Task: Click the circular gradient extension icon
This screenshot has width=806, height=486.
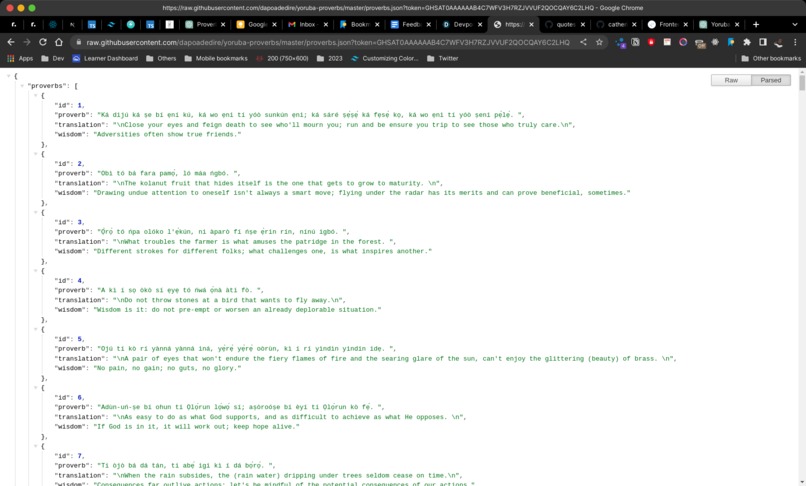Action: click(683, 42)
